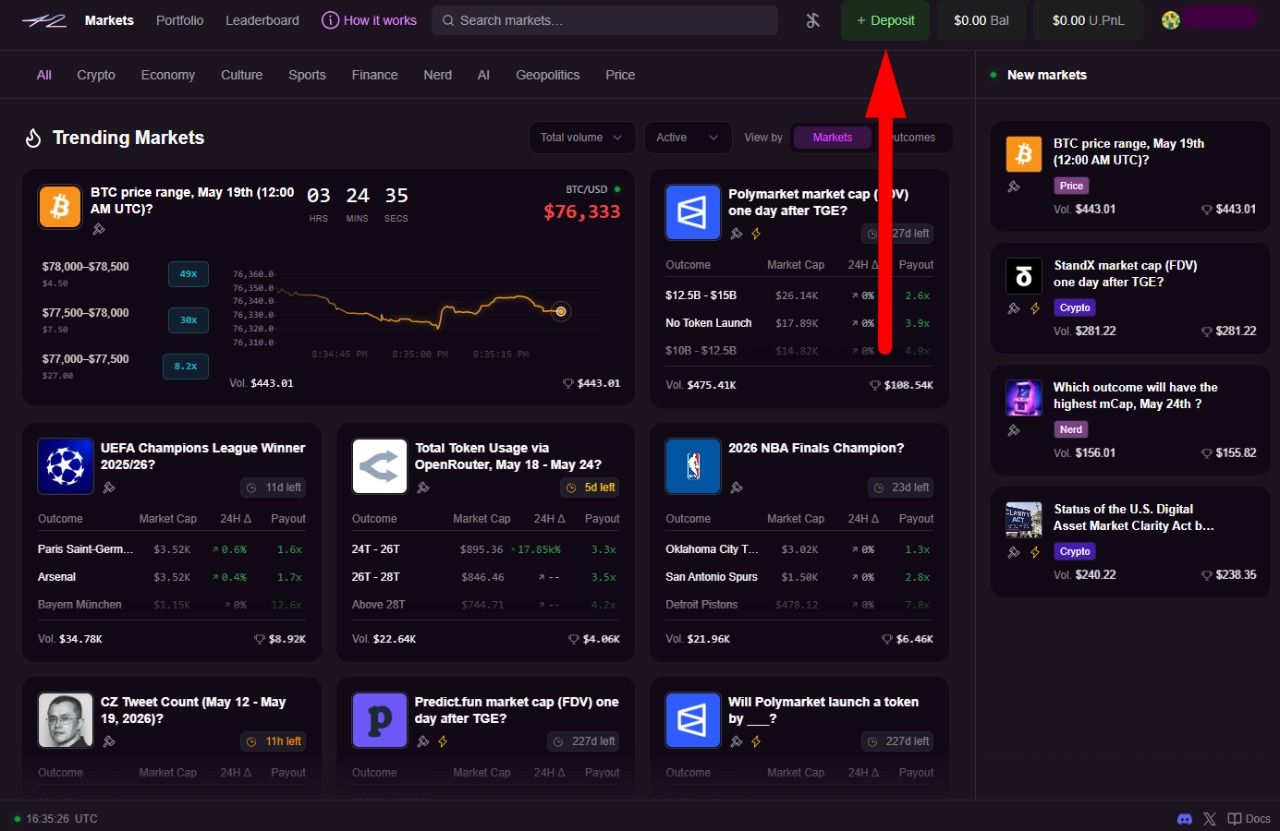This screenshot has height=831, width=1280.
Task: Click the No Token Launch outcome row
Action: (799, 323)
